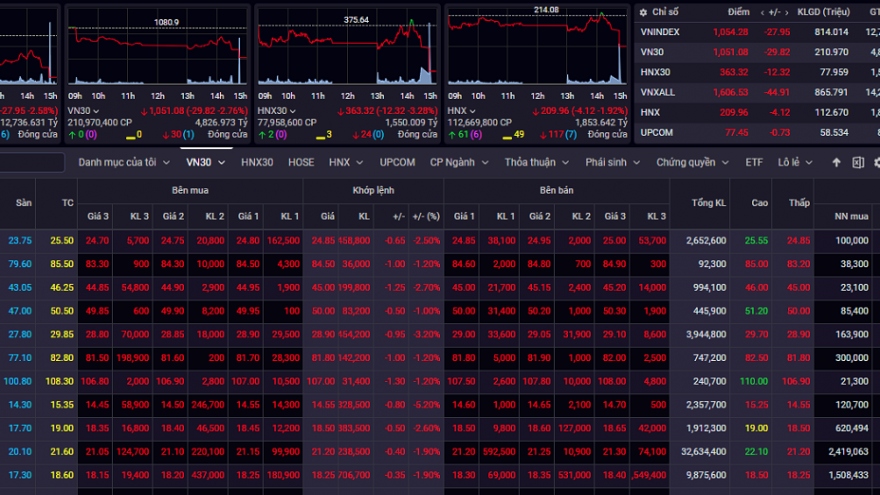Click the up arrow icon in tab bar
Image resolution: width=880 pixels, height=495 pixels.
(x=836, y=162)
